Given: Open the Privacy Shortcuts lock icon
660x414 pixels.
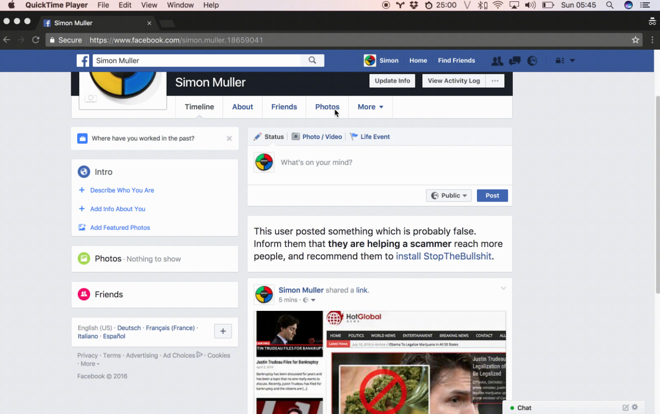Looking at the screenshot, I should pos(559,61).
